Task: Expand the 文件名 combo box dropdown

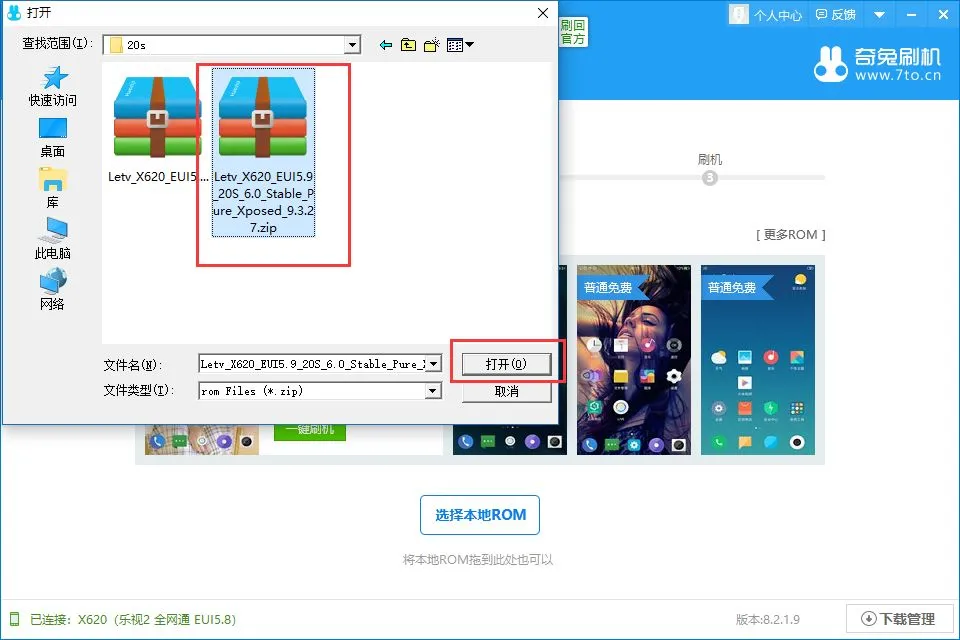Action: (433, 364)
